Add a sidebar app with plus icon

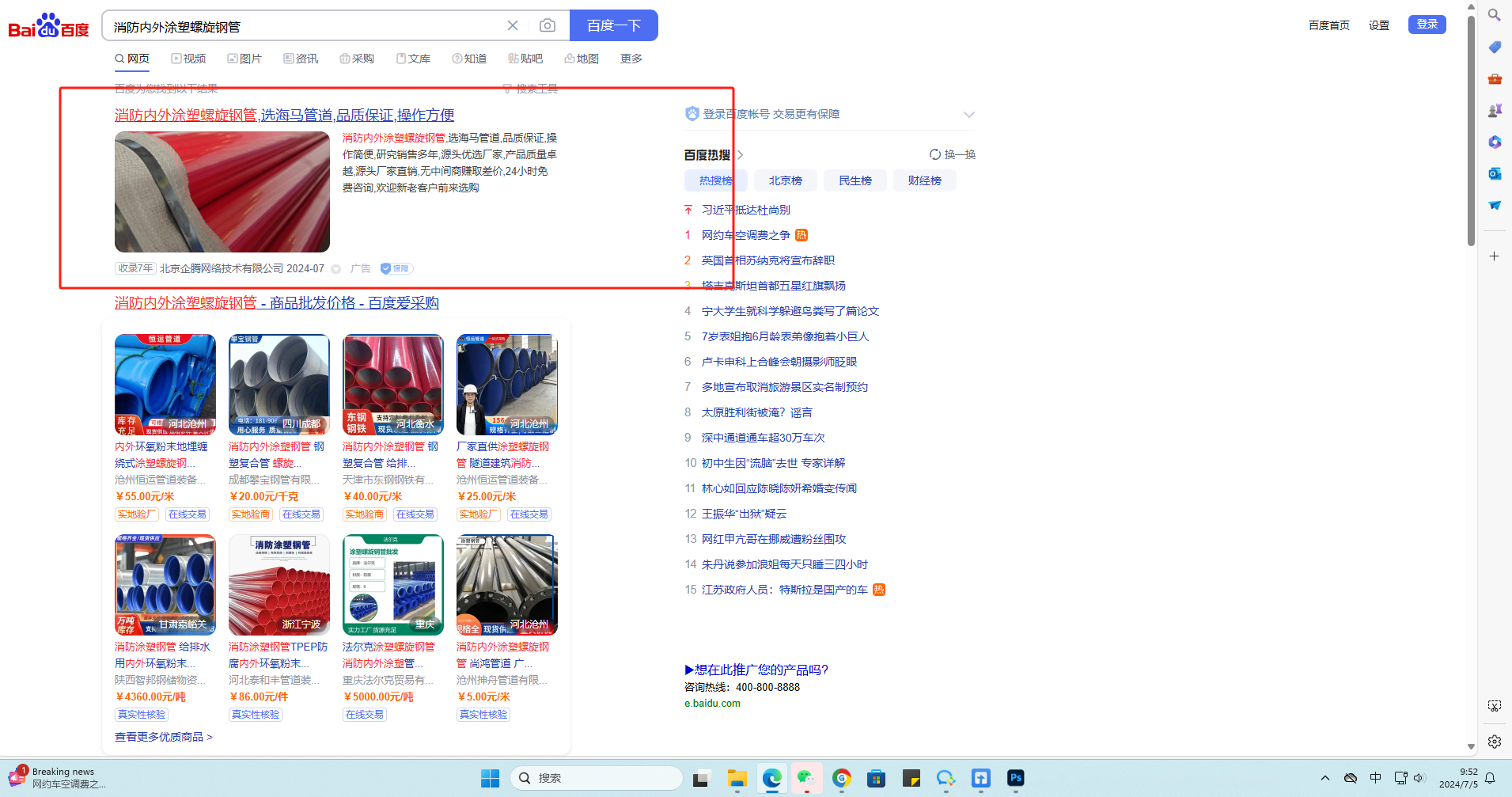point(1494,256)
